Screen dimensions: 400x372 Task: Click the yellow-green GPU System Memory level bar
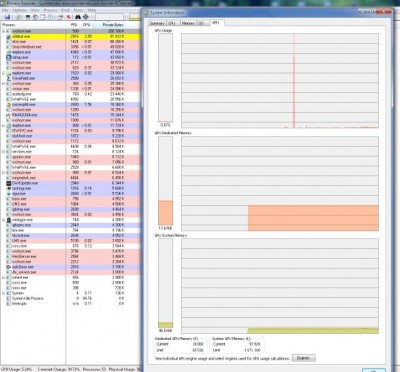click(165, 325)
